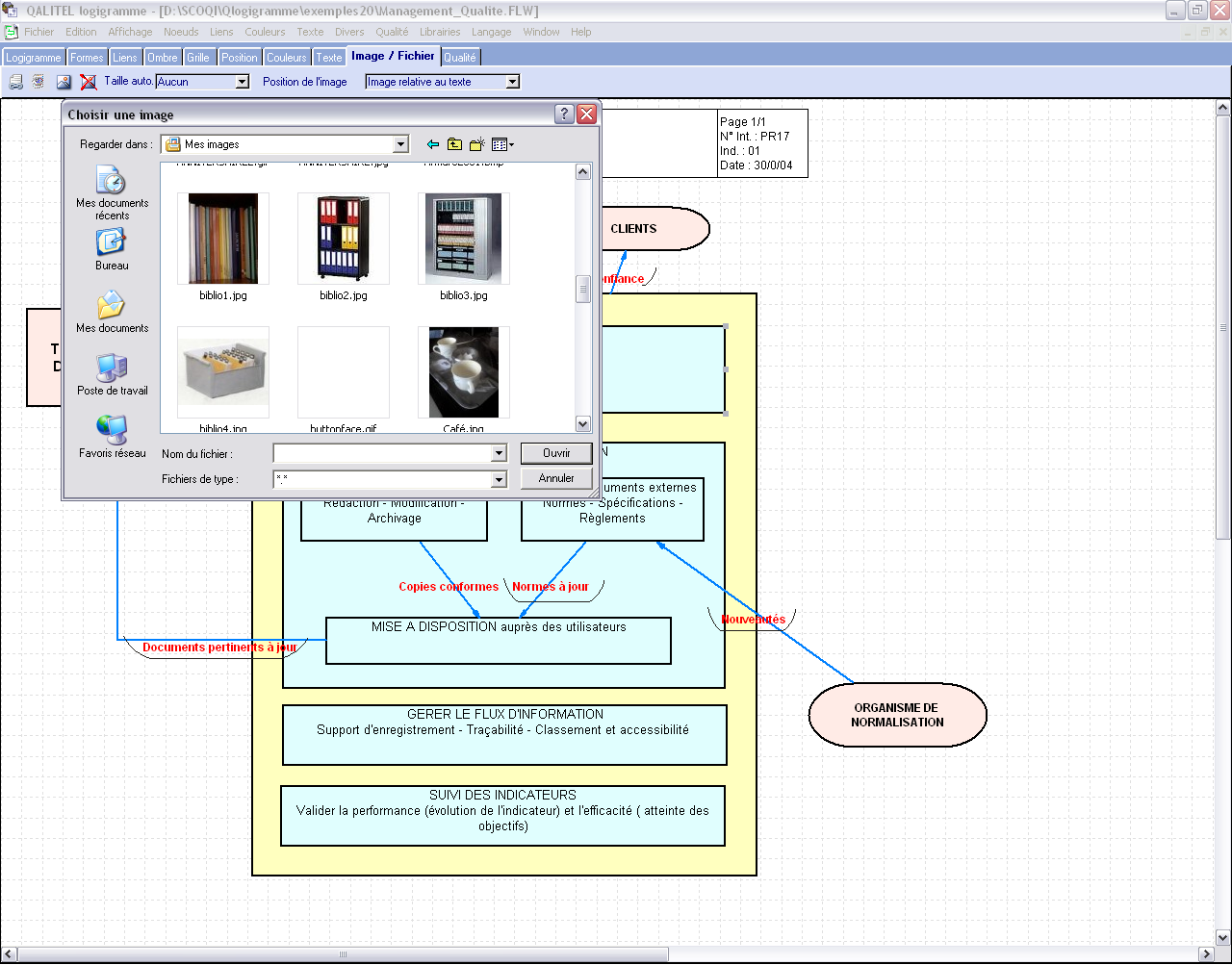Click the up one folder icon
Viewport: 1232px width, 965px height.
point(455,145)
